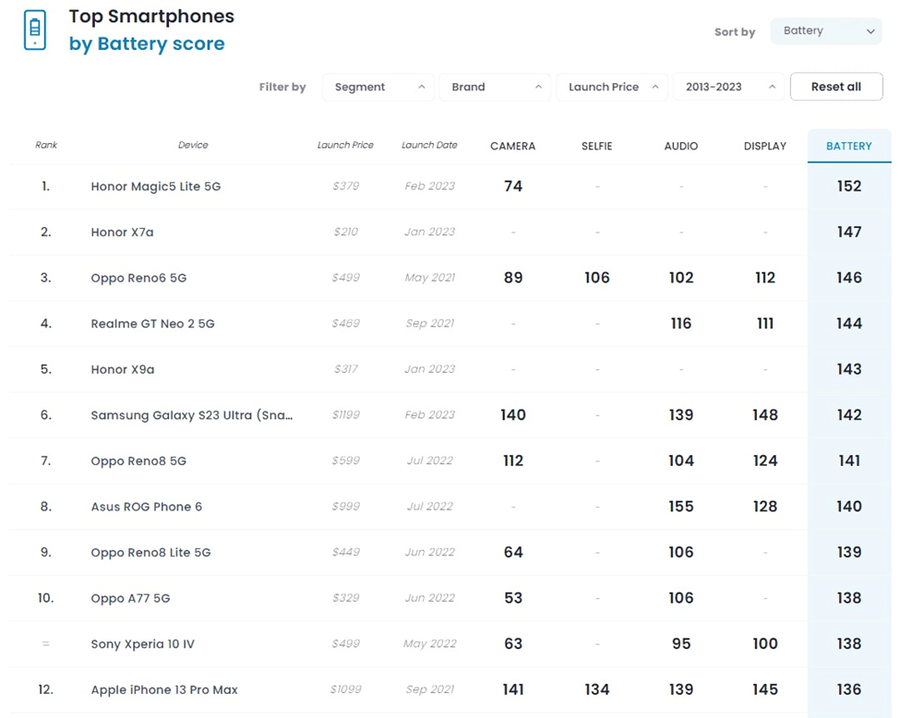Expand the Brand filter dropdown
Viewport: 900px width, 718px height.
tap(495, 87)
